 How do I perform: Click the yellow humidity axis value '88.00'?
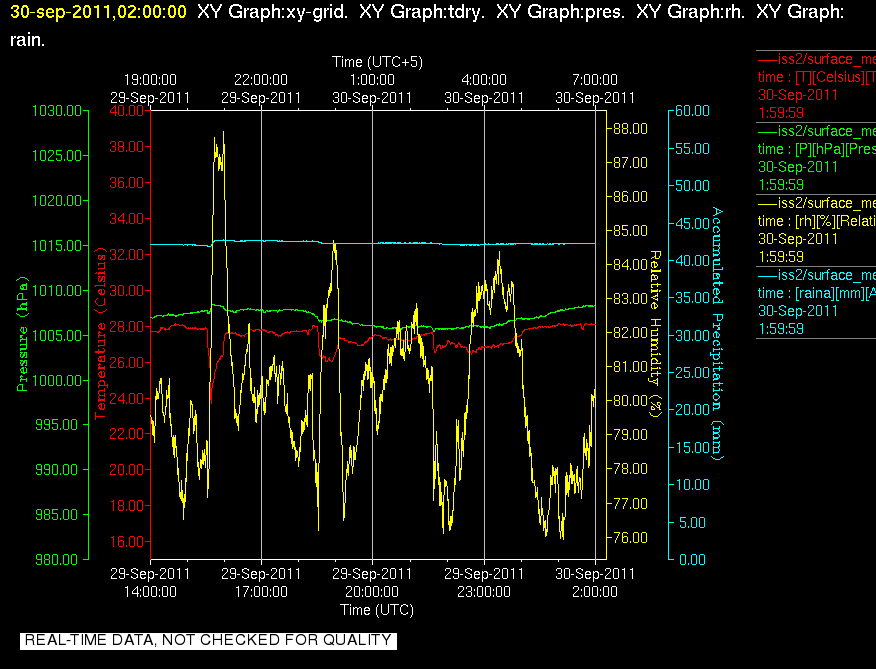[x=630, y=129]
